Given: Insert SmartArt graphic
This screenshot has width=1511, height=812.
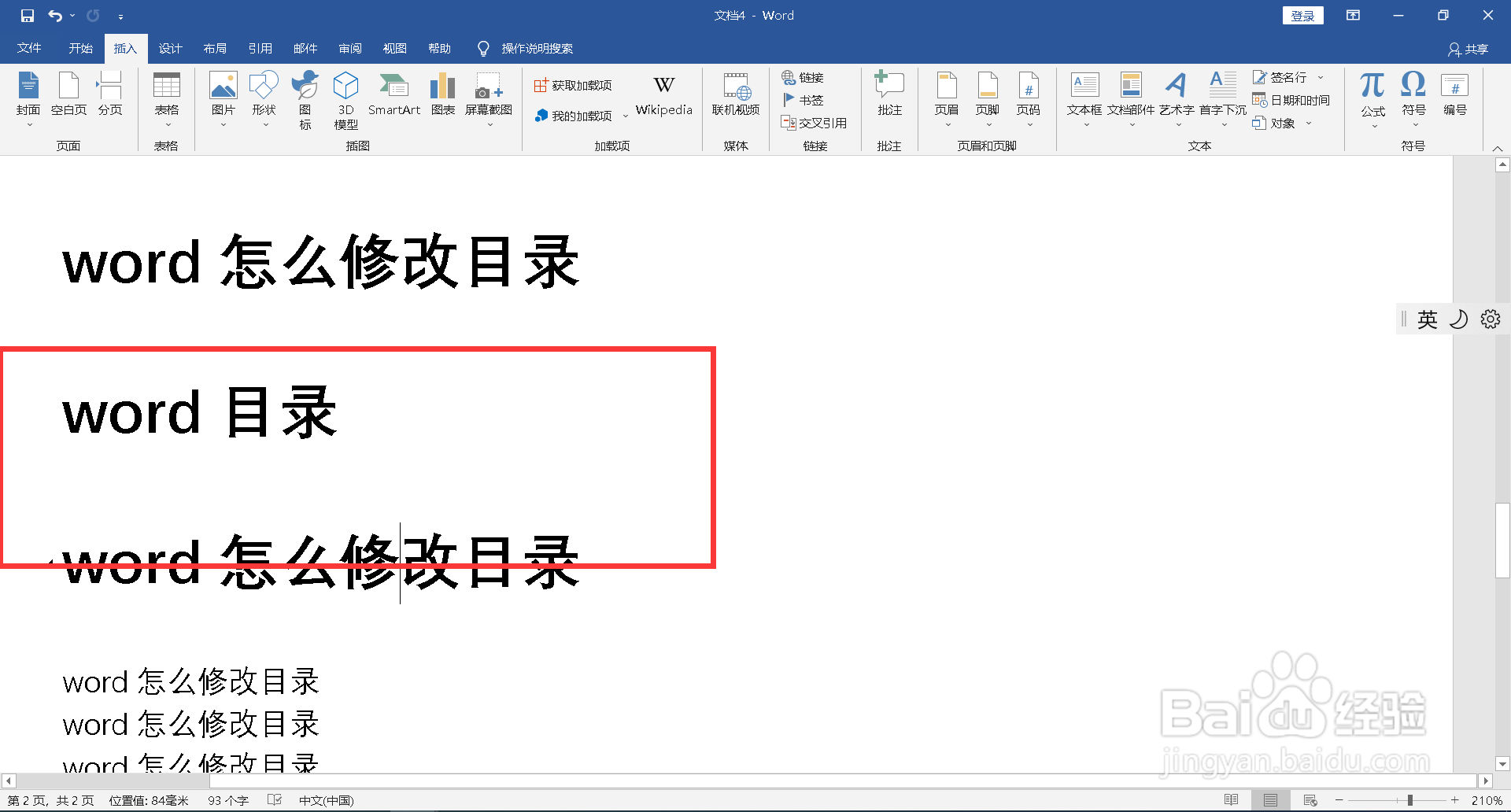Looking at the screenshot, I should pos(394,94).
